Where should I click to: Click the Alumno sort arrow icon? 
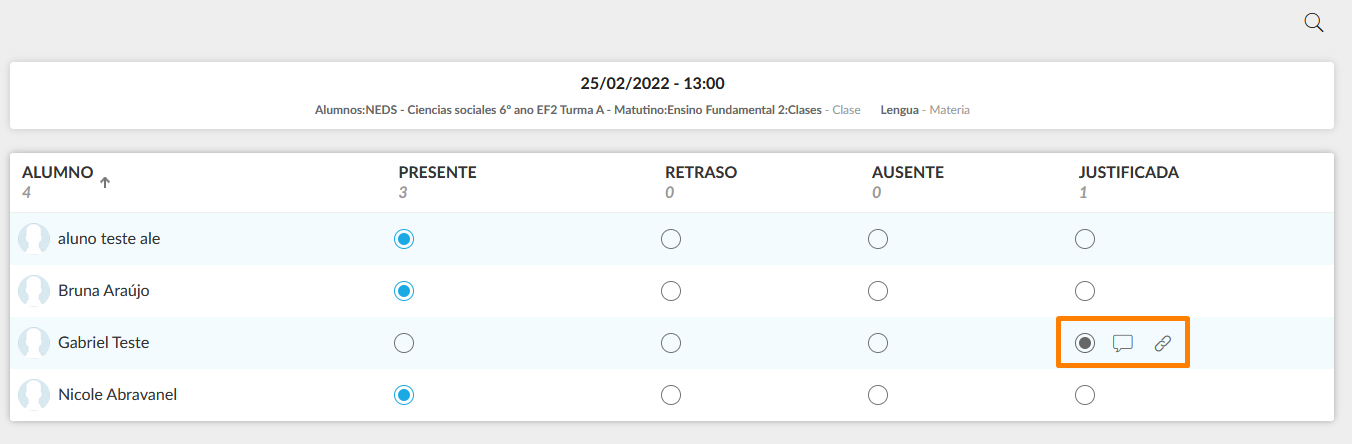click(105, 182)
